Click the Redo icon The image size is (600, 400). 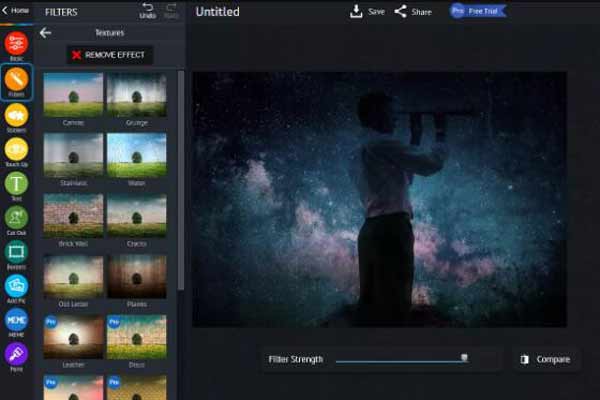[x=171, y=11]
